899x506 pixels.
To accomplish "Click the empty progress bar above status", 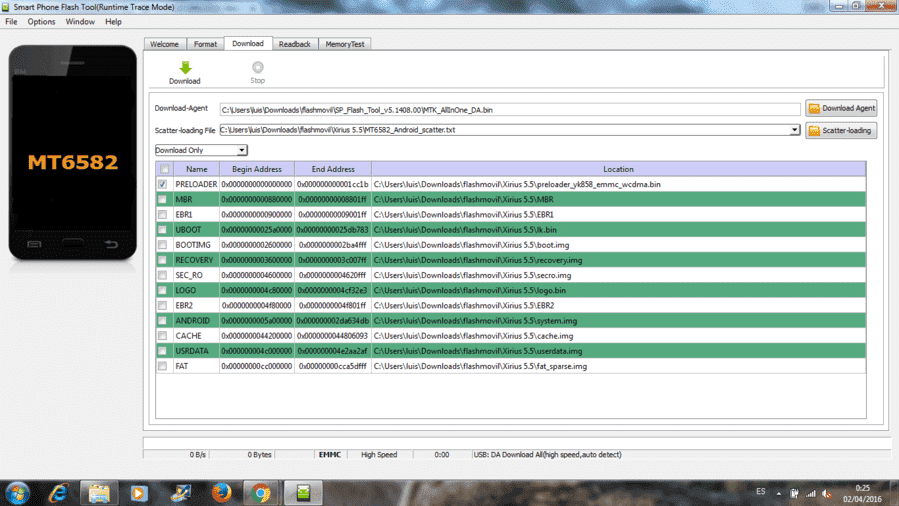I will pyautogui.click(x=516, y=443).
